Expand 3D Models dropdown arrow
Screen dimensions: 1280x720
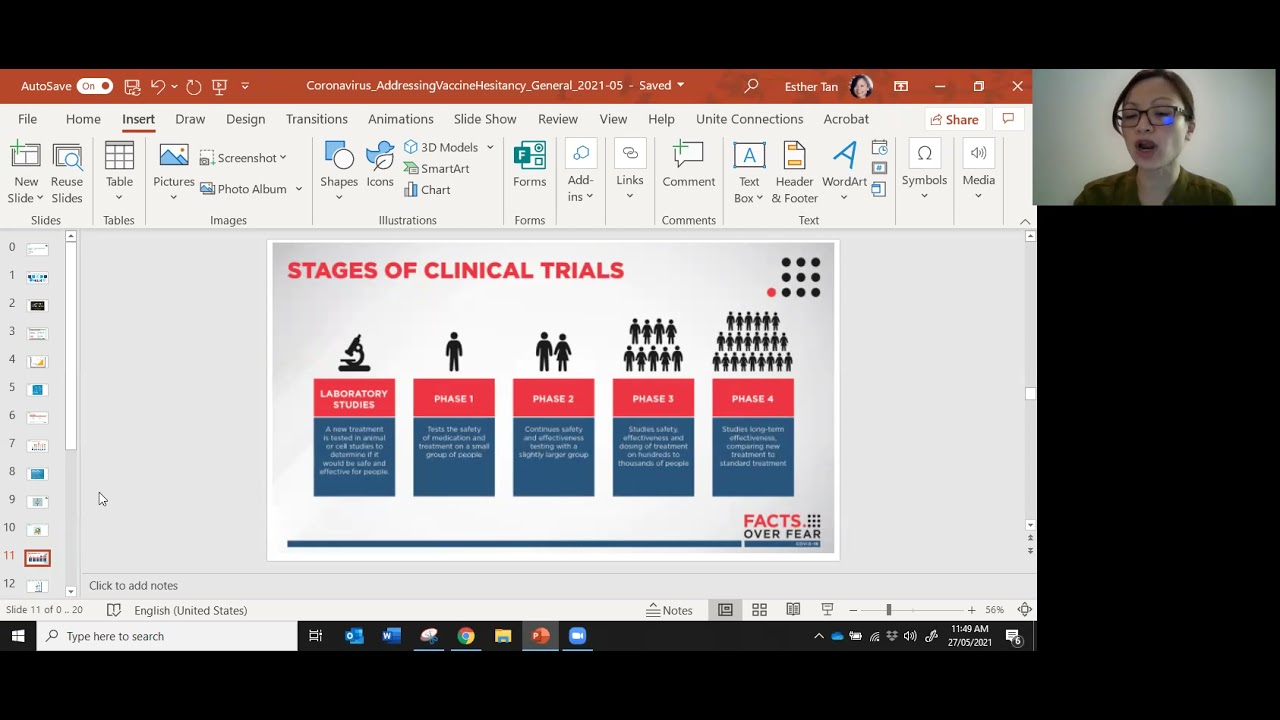pyautogui.click(x=490, y=147)
